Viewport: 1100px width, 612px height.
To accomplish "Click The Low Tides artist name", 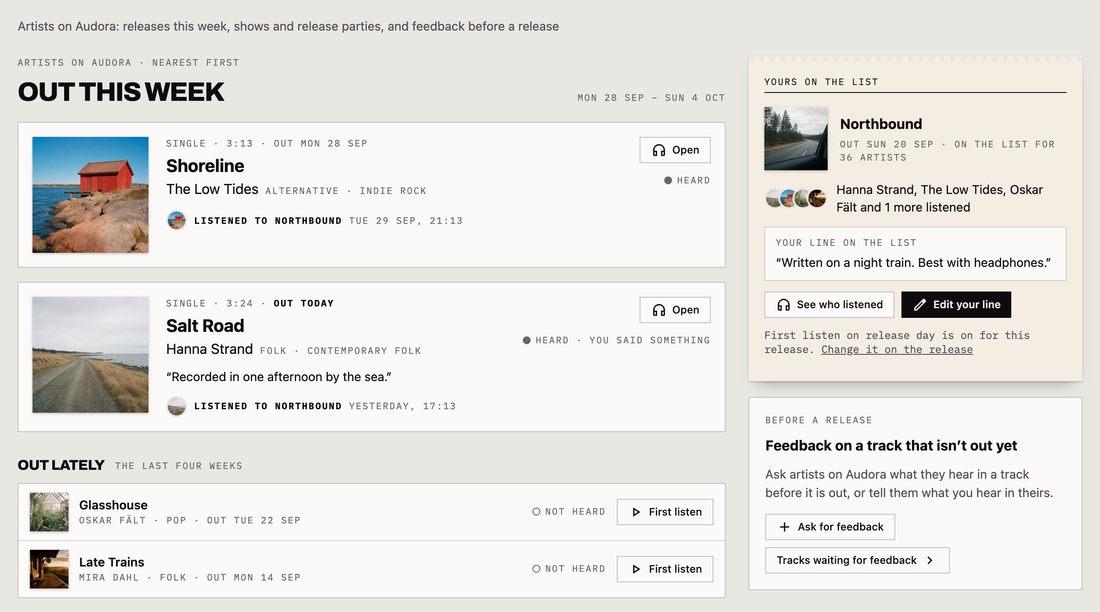I will [213, 189].
